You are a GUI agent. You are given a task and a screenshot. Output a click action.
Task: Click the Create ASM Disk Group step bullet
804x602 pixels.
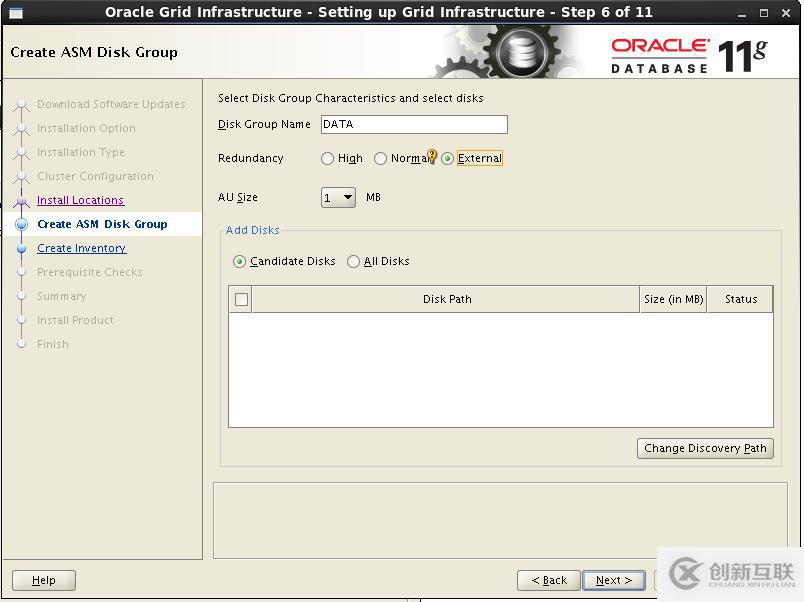pos(22,224)
